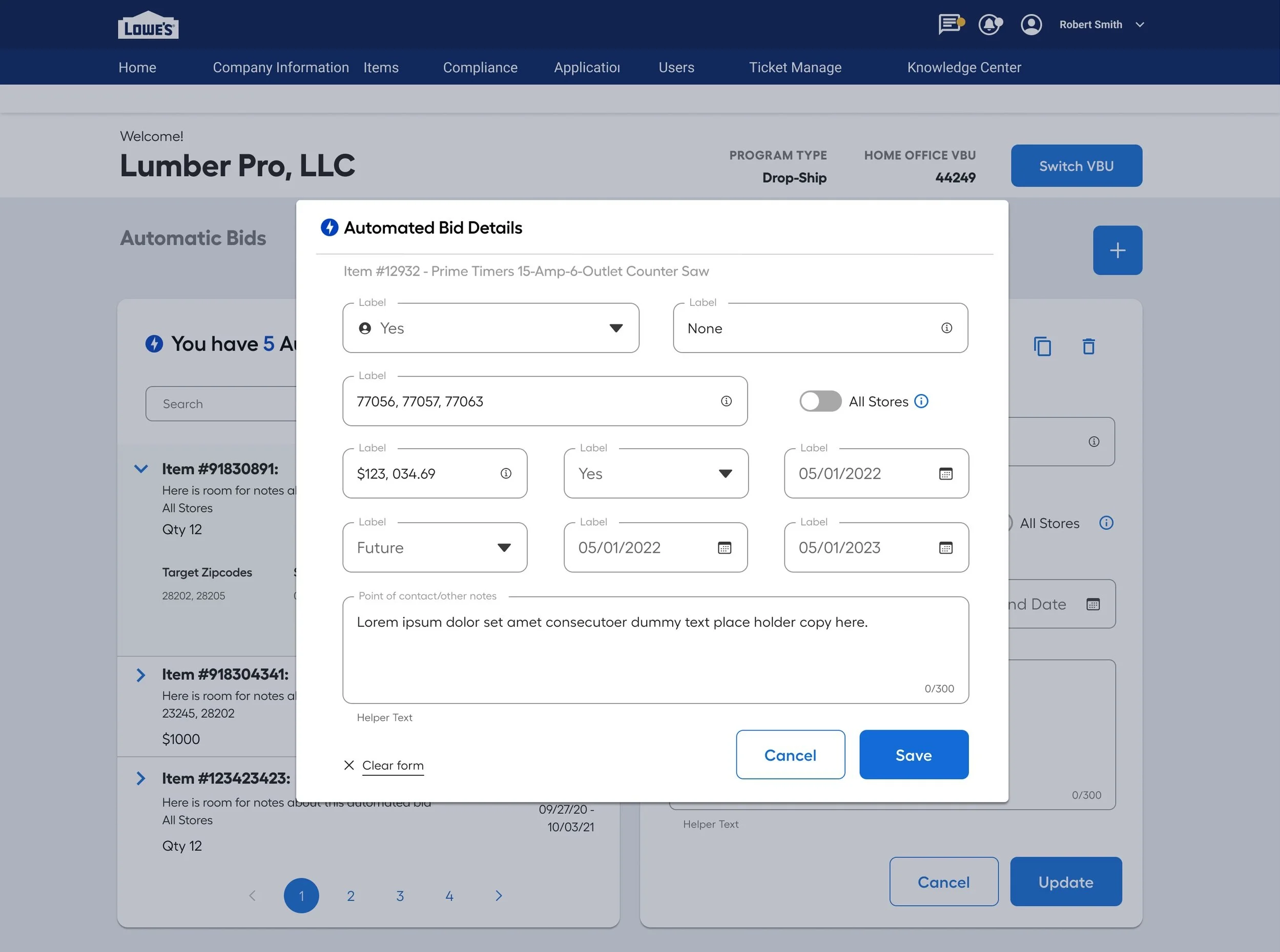
Task: Open the Future dropdown
Action: tap(435, 547)
